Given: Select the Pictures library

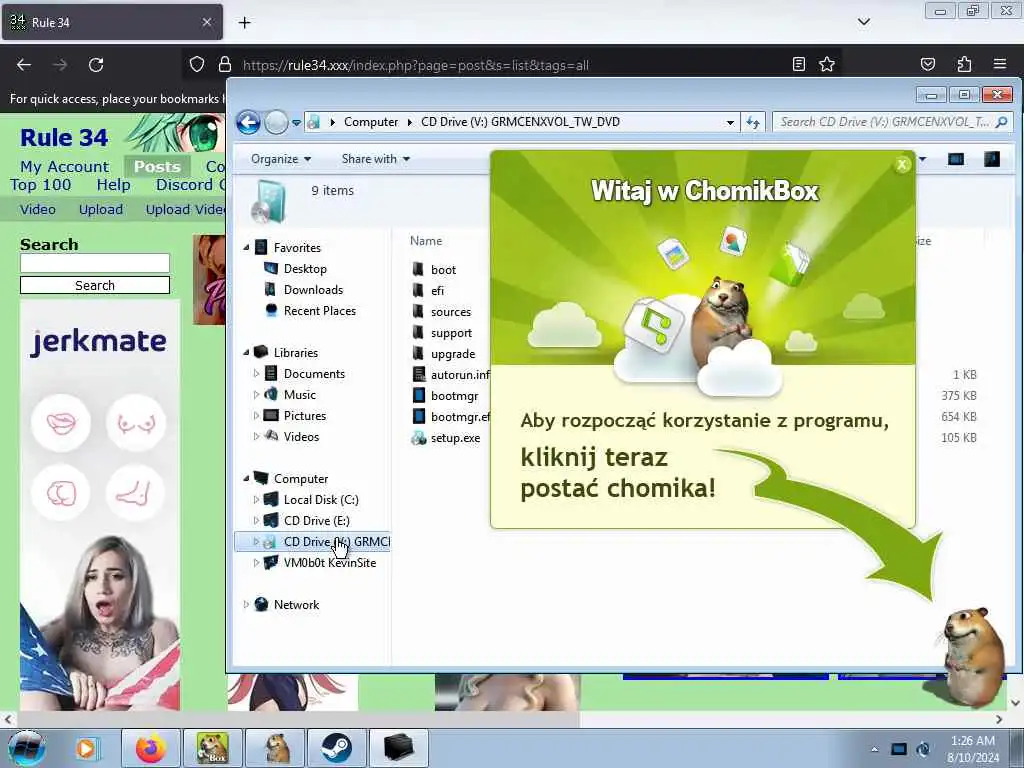Looking at the screenshot, I should 305,415.
